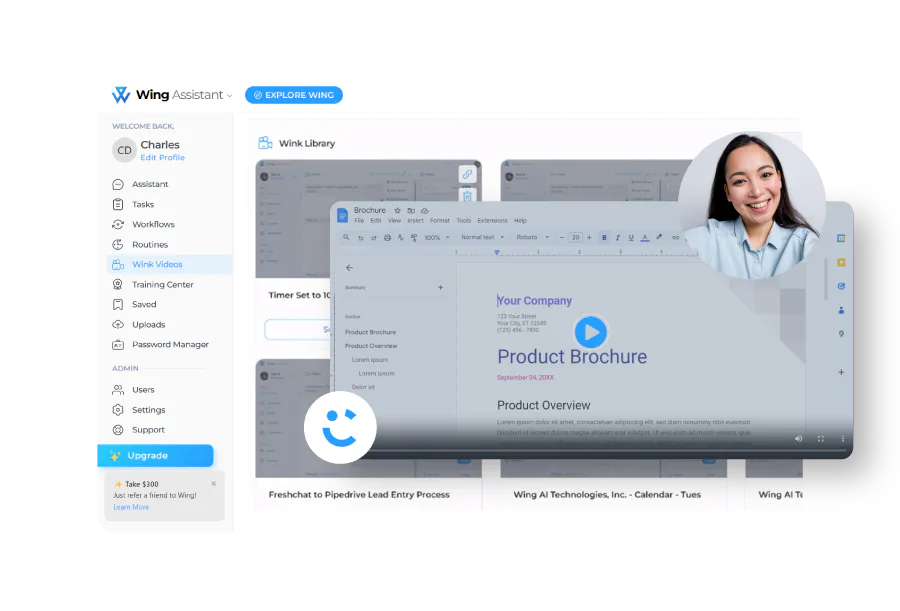
Task: Click the redo arrow in Docs toolbar
Action: (x=374, y=237)
